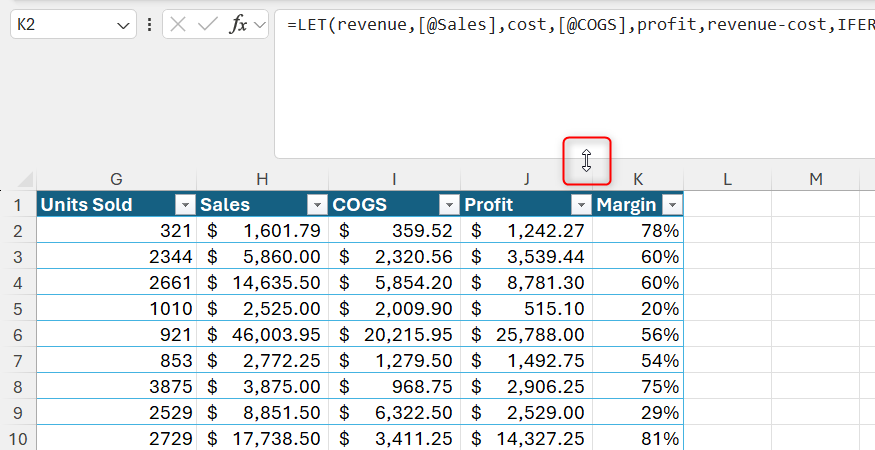Select column I header
Viewport: 875px width, 450px height.
point(394,179)
